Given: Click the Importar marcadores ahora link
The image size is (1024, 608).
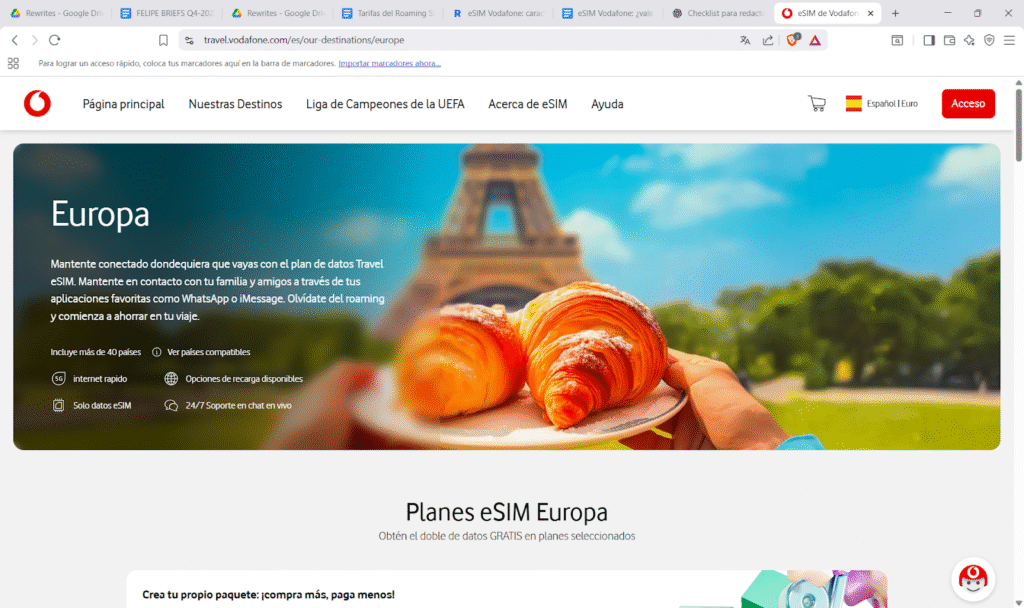Looking at the screenshot, I should tap(389, 63).
